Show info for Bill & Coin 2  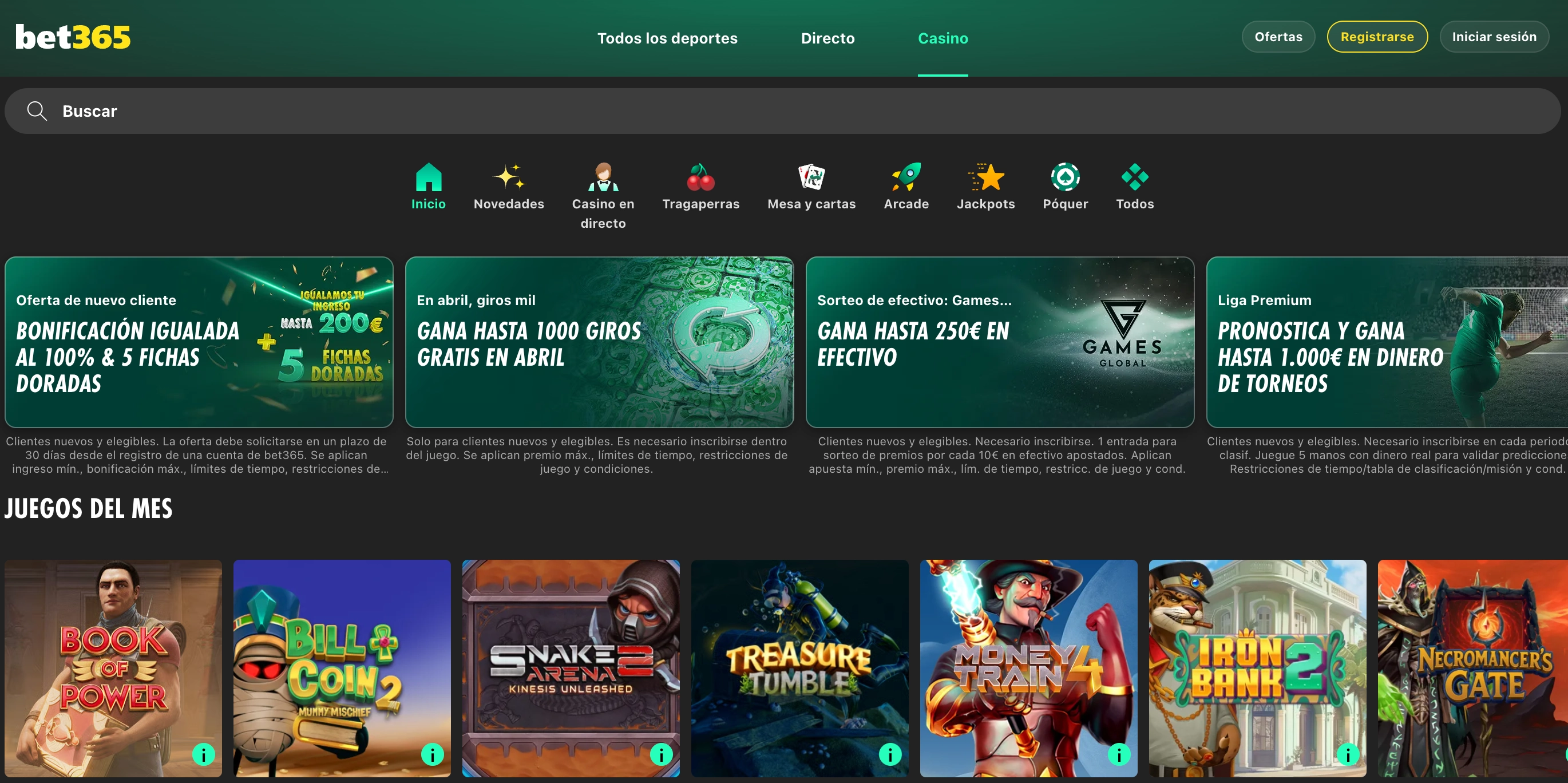432,754
